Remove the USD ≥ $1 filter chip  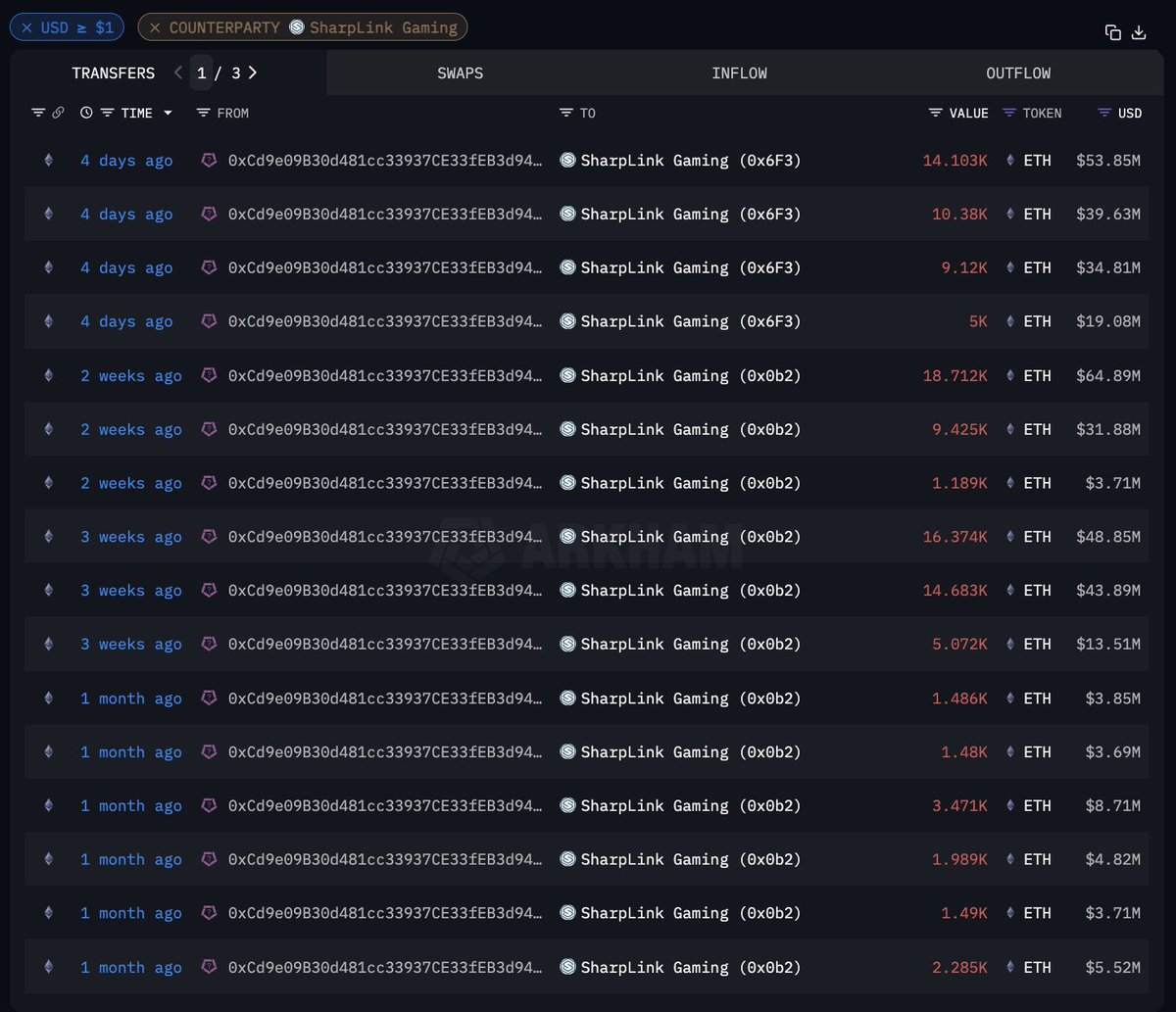(26, 27)
